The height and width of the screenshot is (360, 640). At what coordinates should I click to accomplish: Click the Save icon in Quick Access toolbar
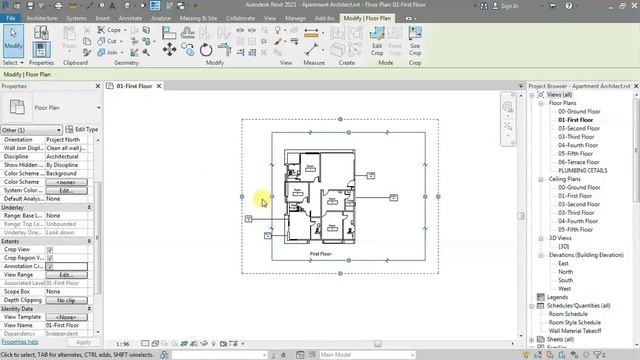30,6
